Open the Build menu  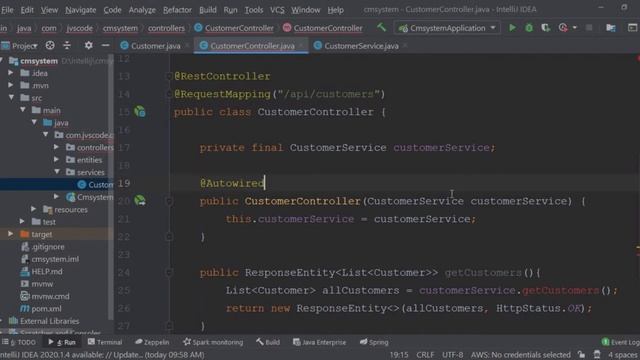click(208, 9)
